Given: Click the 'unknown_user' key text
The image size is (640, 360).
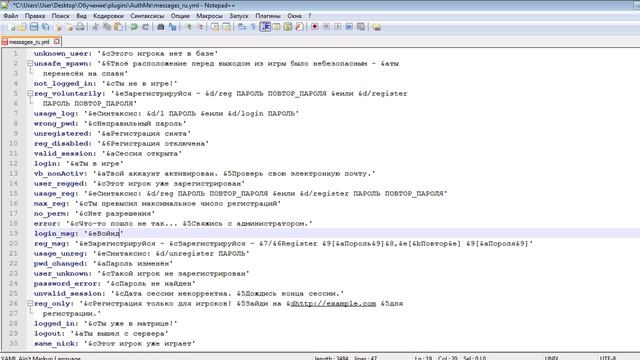Looking at the screenshot, I should click(x=61, y=53).
